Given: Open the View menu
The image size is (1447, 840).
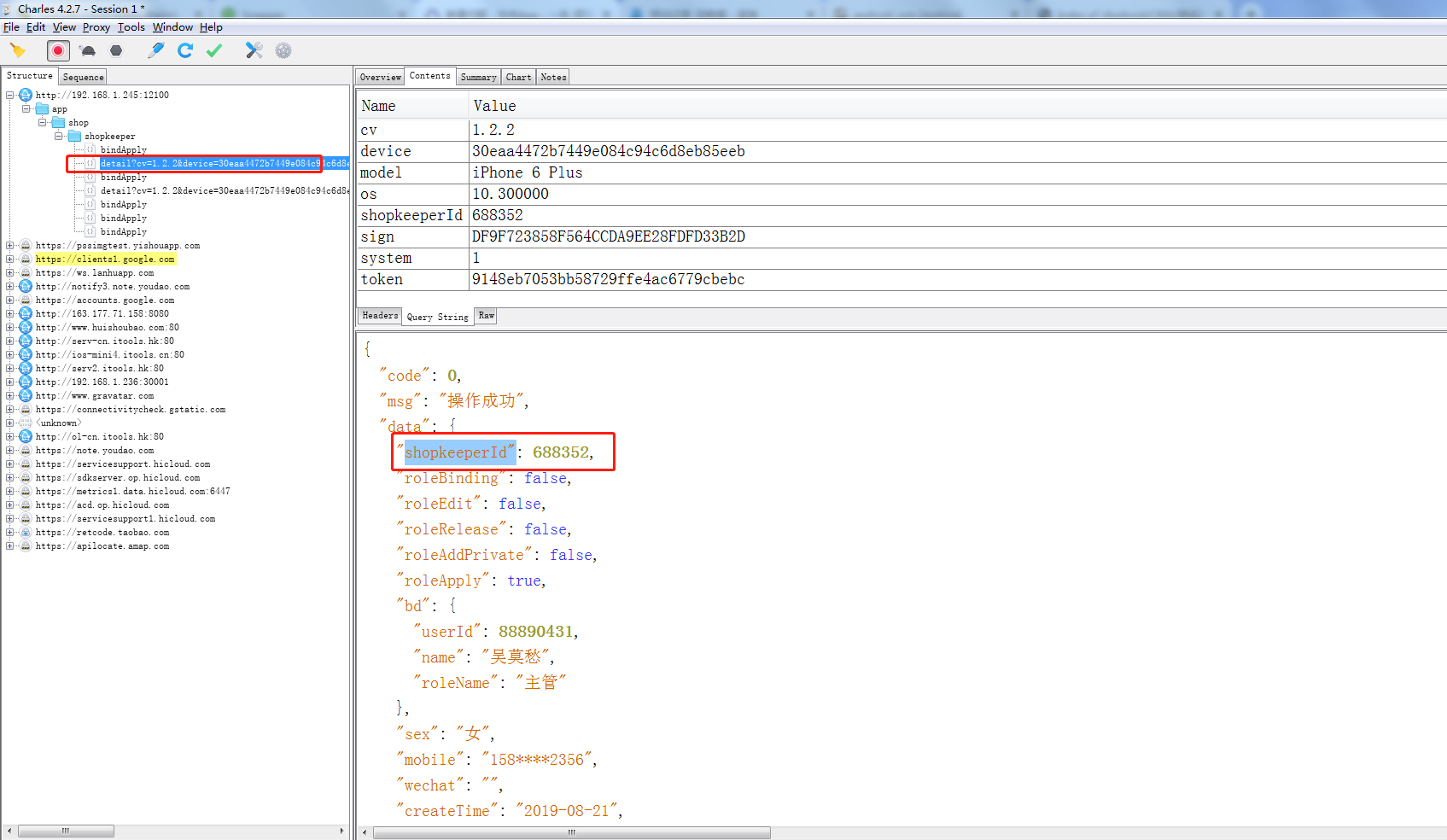Looking at the screenshot, I should 64,27.
